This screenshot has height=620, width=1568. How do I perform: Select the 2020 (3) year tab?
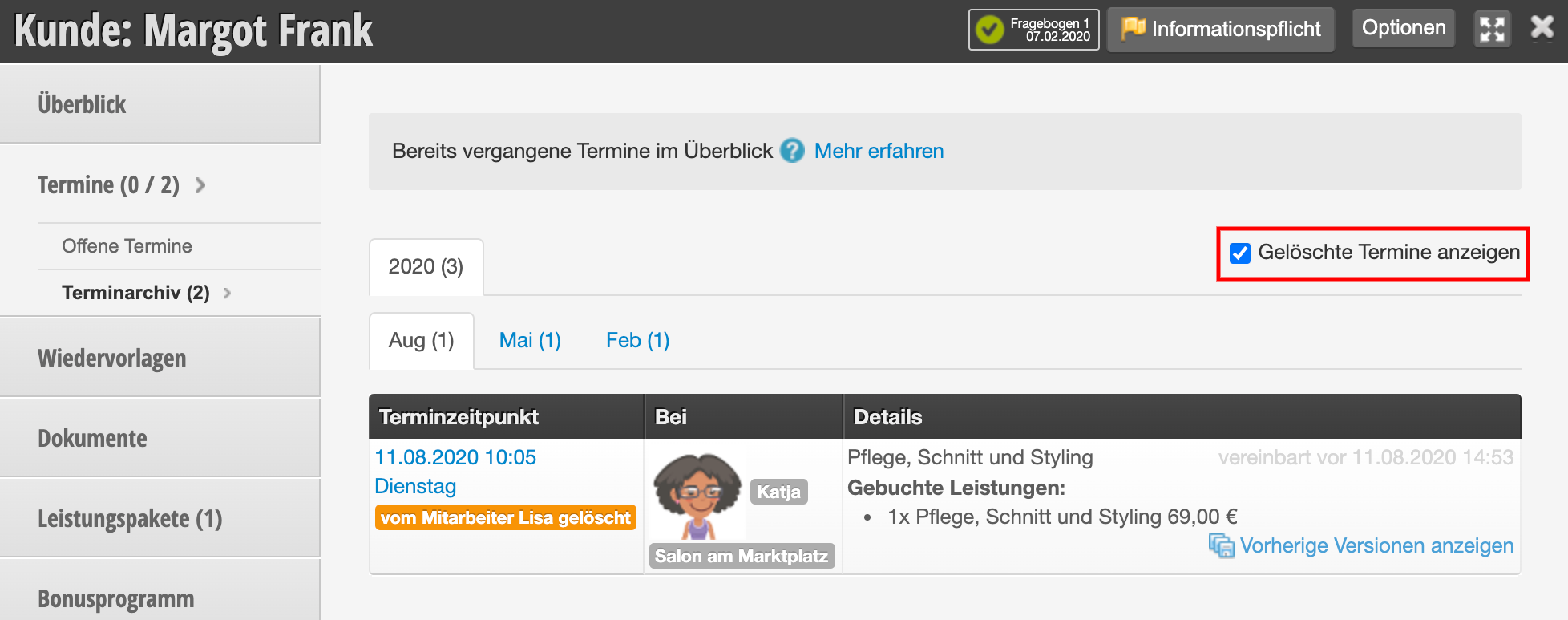click(x=426, y=266)
